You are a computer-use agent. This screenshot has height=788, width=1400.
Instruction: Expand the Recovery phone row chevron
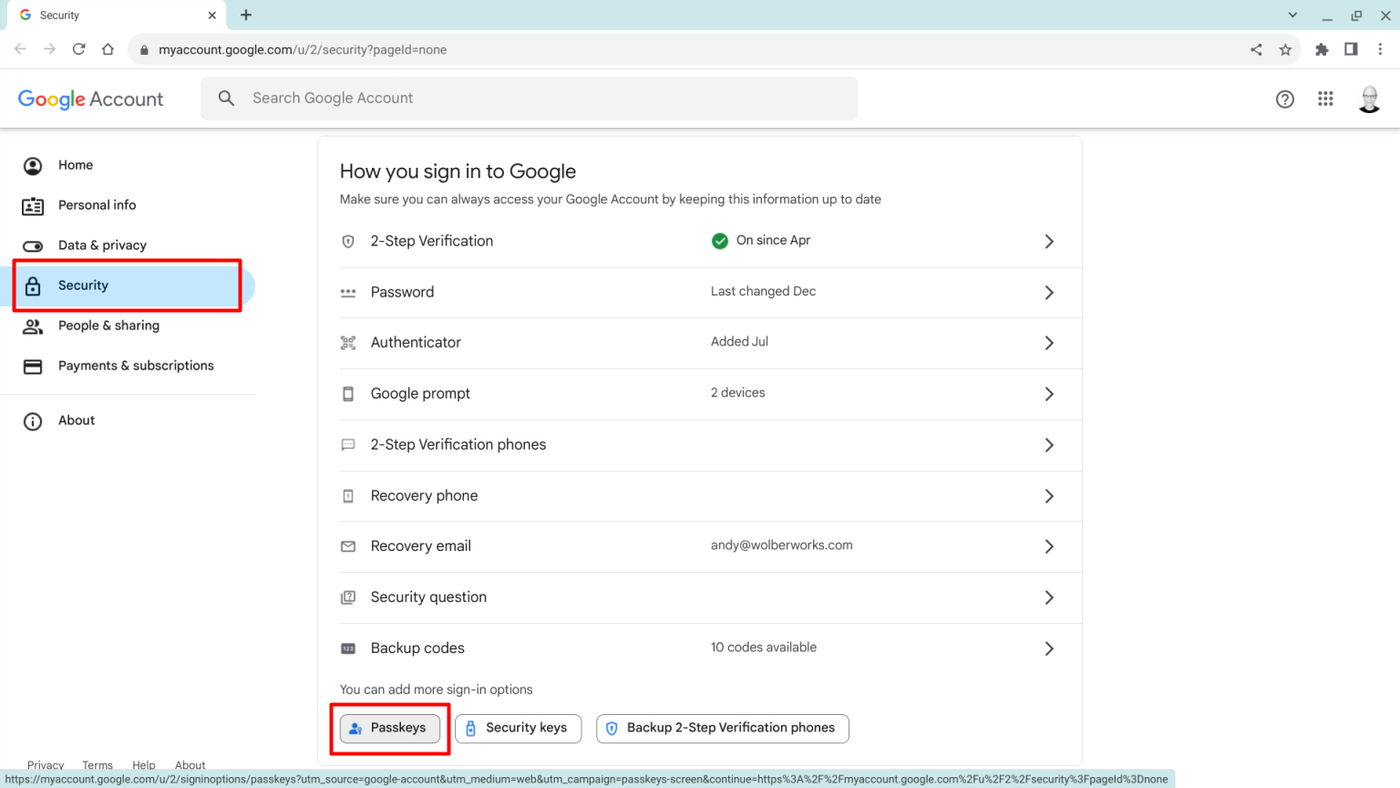1049,496
